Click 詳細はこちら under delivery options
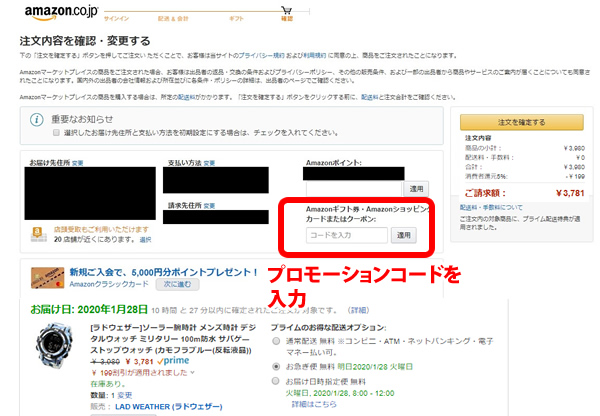The width and height of the screenshot is (600, 416). click(314, 404)
